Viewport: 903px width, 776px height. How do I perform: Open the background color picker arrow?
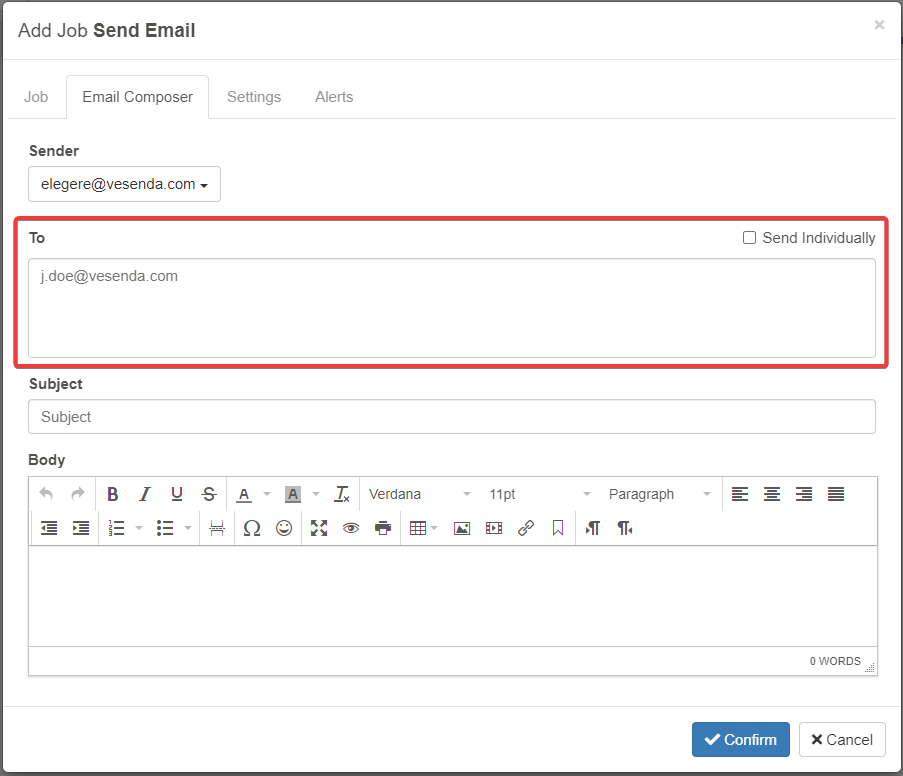tap(316, 494)
